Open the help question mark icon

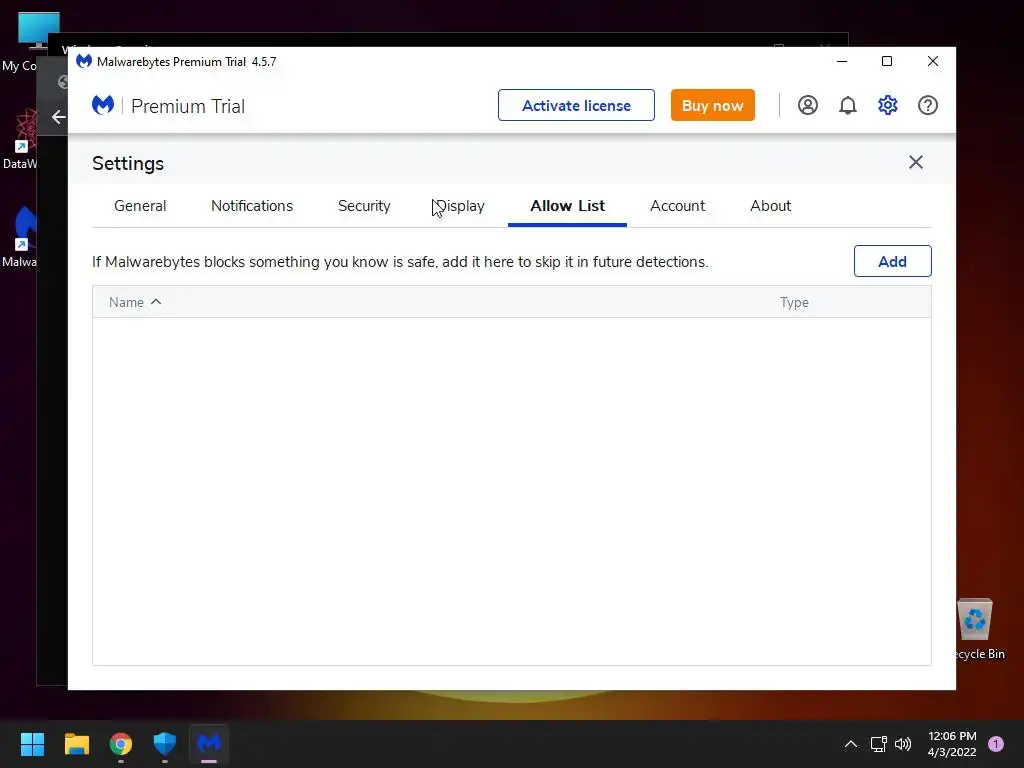[928, 105]
